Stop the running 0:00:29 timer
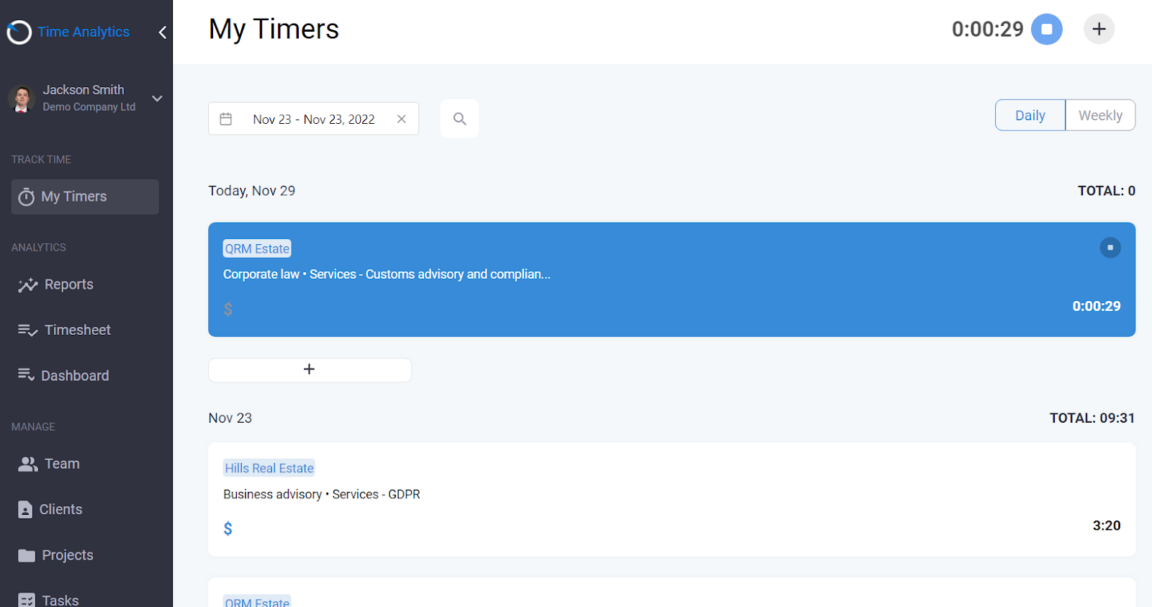Screen dimensions: 1152x607 coord(1046,29)
